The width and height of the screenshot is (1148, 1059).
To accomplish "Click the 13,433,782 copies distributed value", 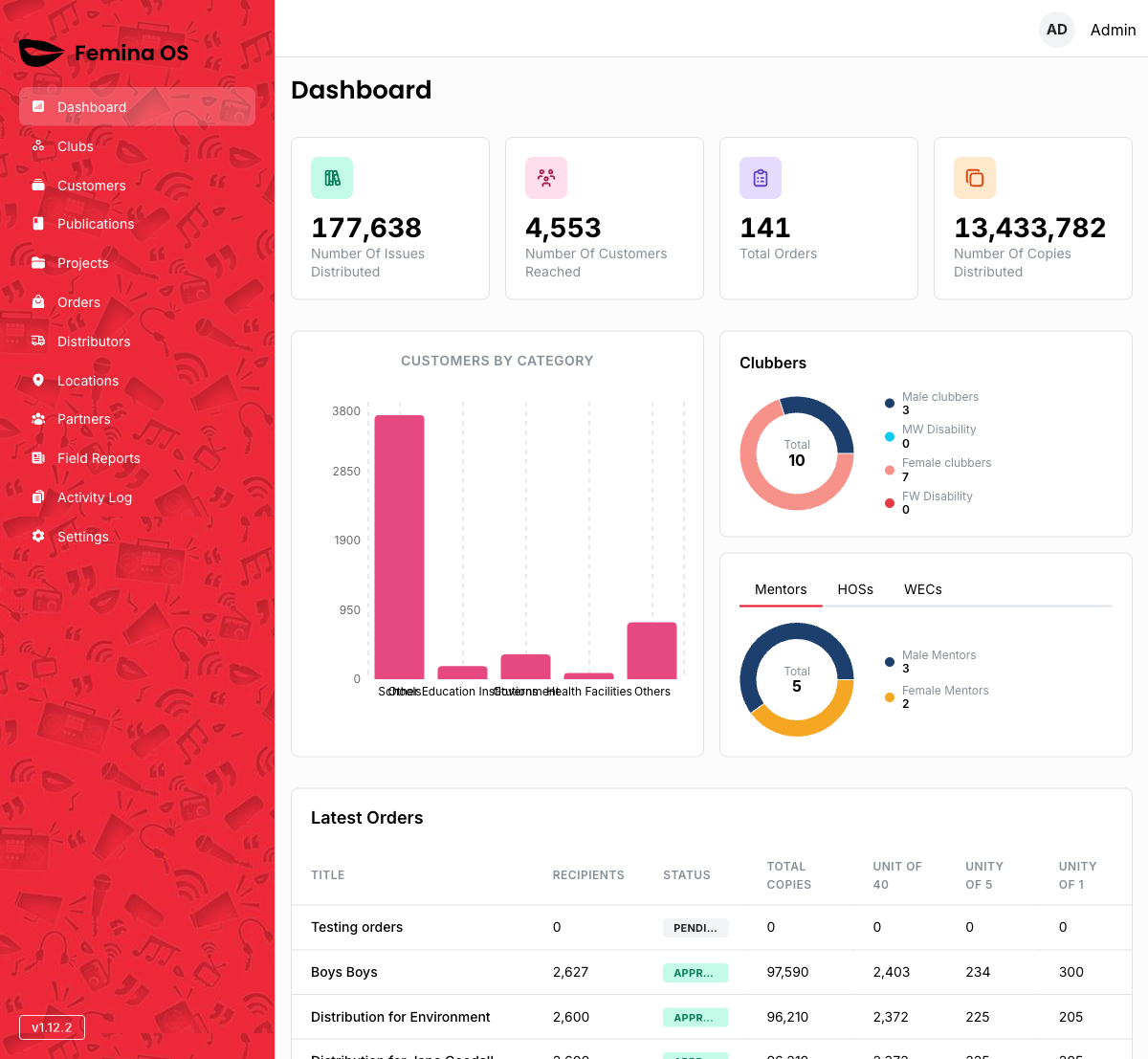I will 1030,228.
